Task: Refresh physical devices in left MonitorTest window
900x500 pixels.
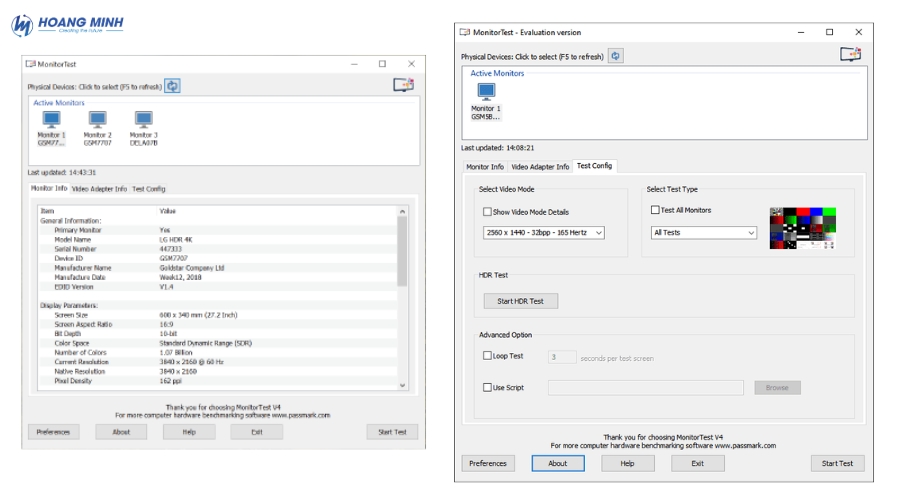Action: 172,86
